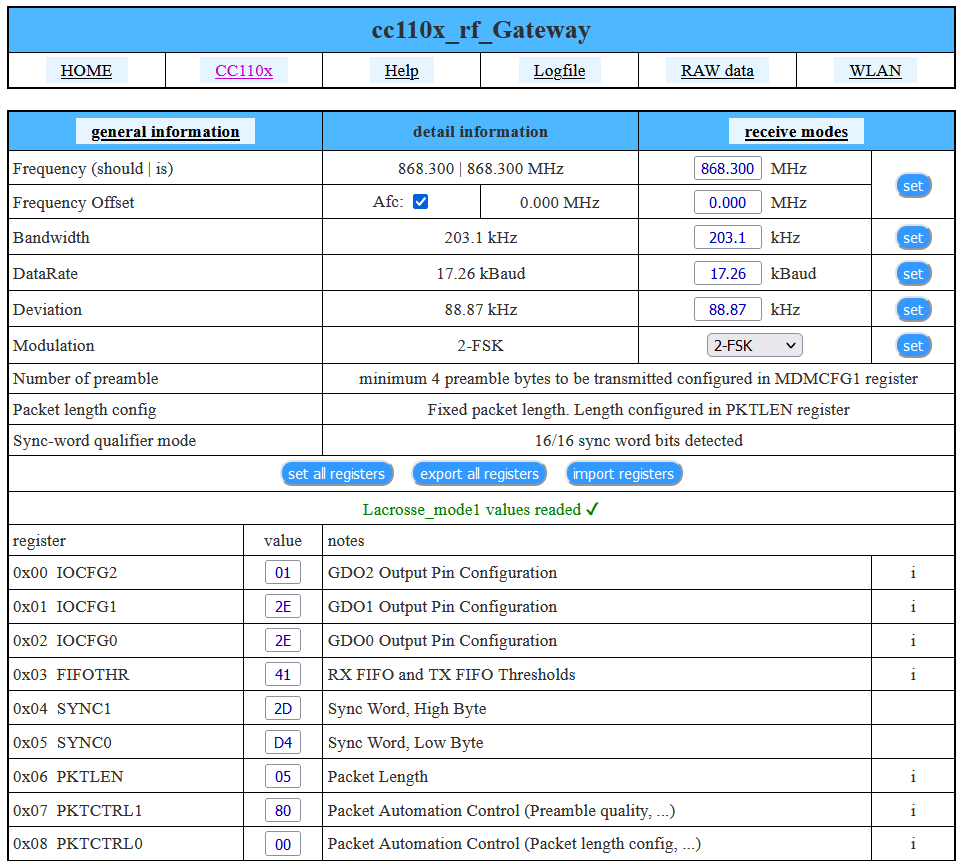
Task: Click the '868.300 | 868.300 MHz' detail value
Action: [480, 169]
